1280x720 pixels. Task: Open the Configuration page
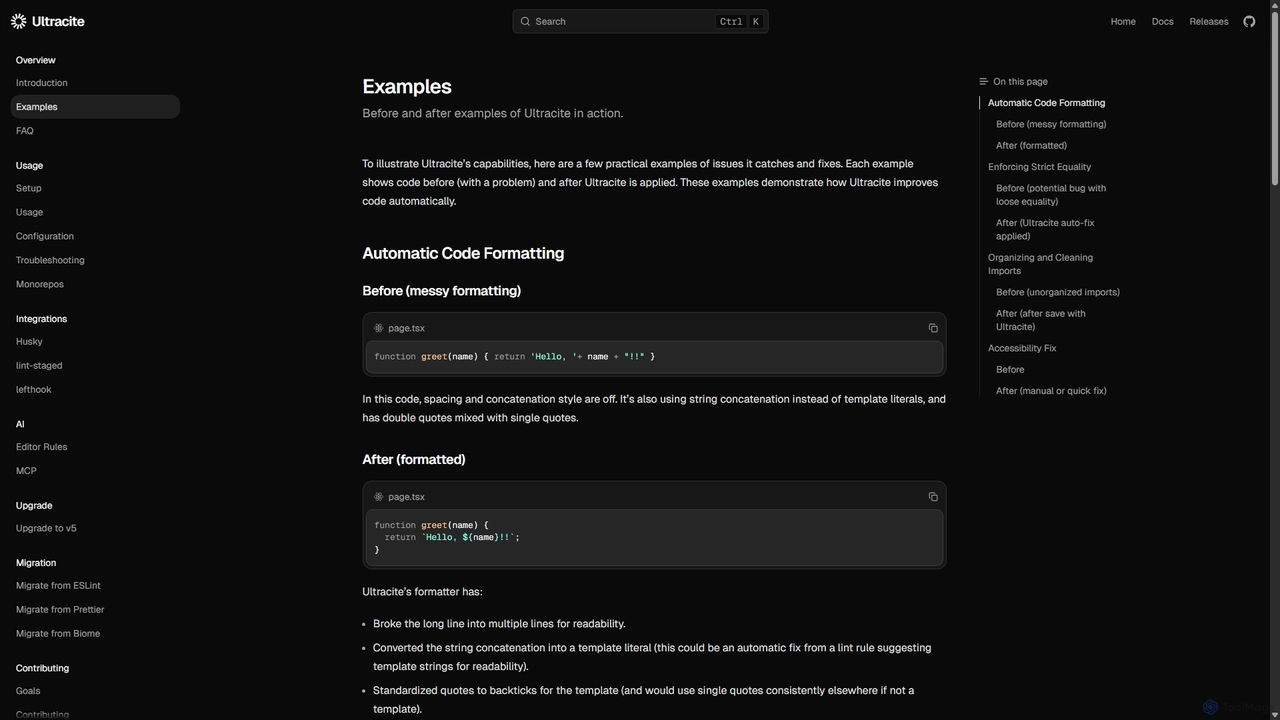click(95, 236)
